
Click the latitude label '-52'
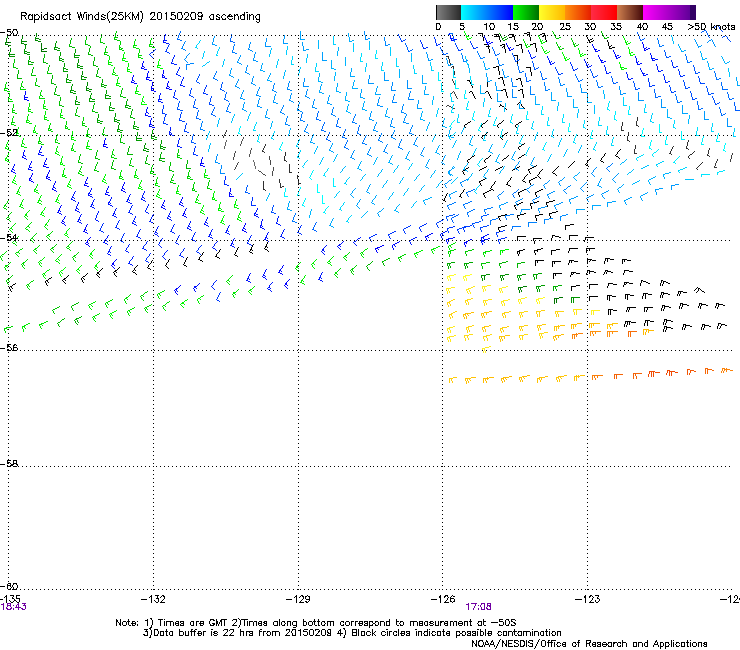coord(9,133)
